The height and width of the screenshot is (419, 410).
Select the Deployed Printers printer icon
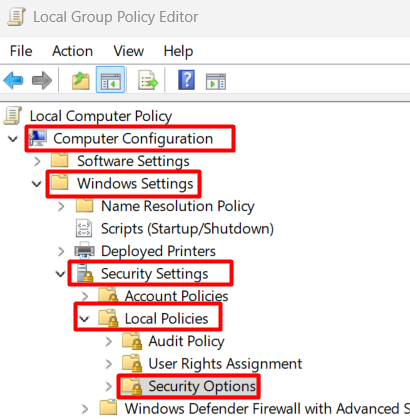click(84, 251)
